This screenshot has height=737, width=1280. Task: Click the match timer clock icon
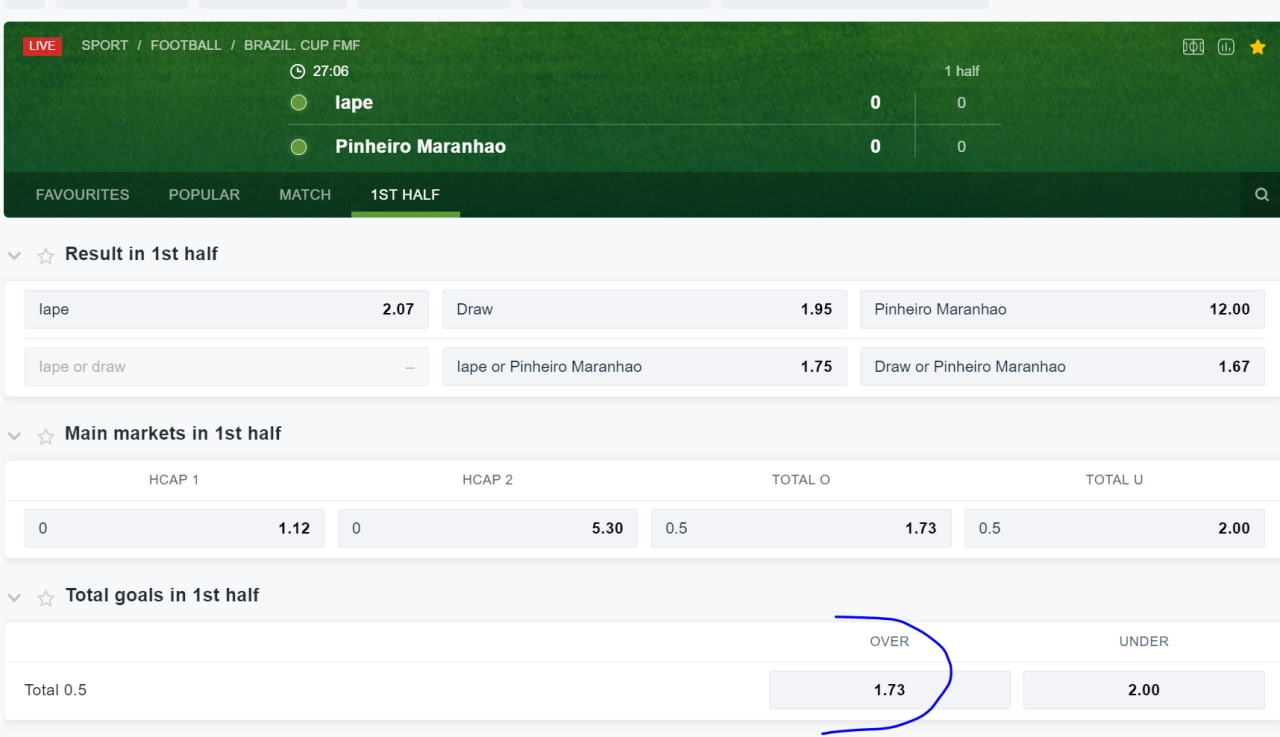297,71
